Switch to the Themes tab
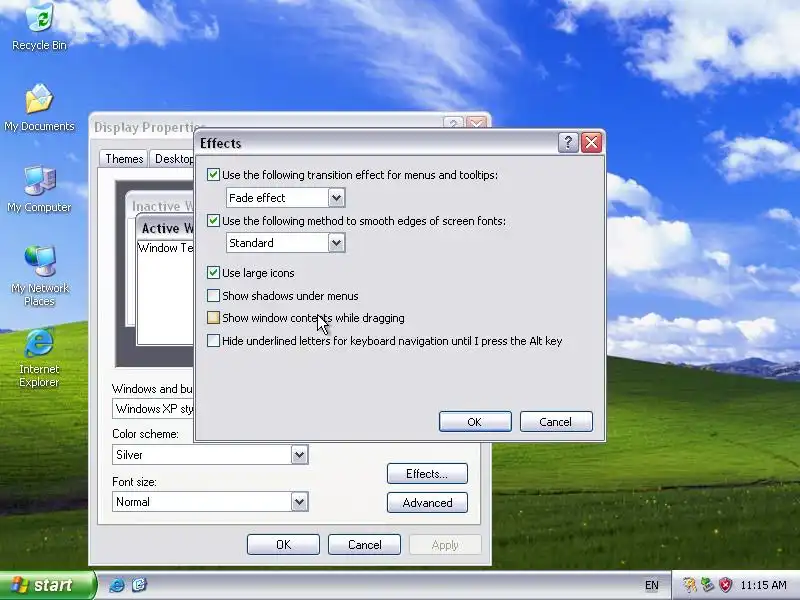 click(124, 159)
